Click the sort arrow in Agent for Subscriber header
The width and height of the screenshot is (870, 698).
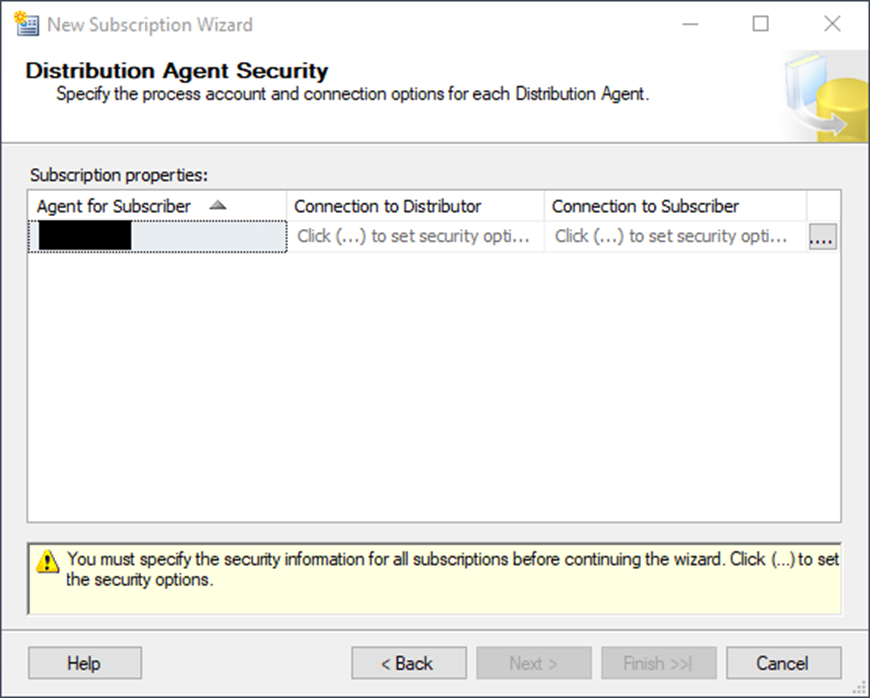(x=218, y=206)
